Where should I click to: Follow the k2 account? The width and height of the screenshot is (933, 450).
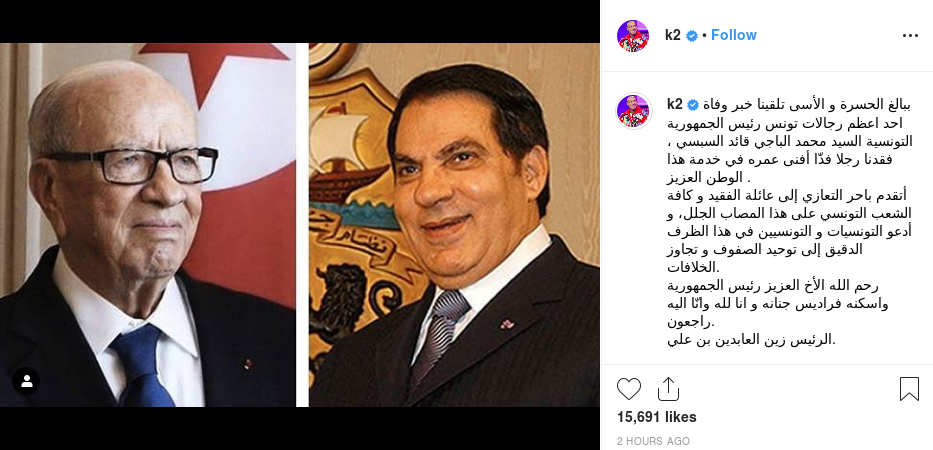click(734, 35)
